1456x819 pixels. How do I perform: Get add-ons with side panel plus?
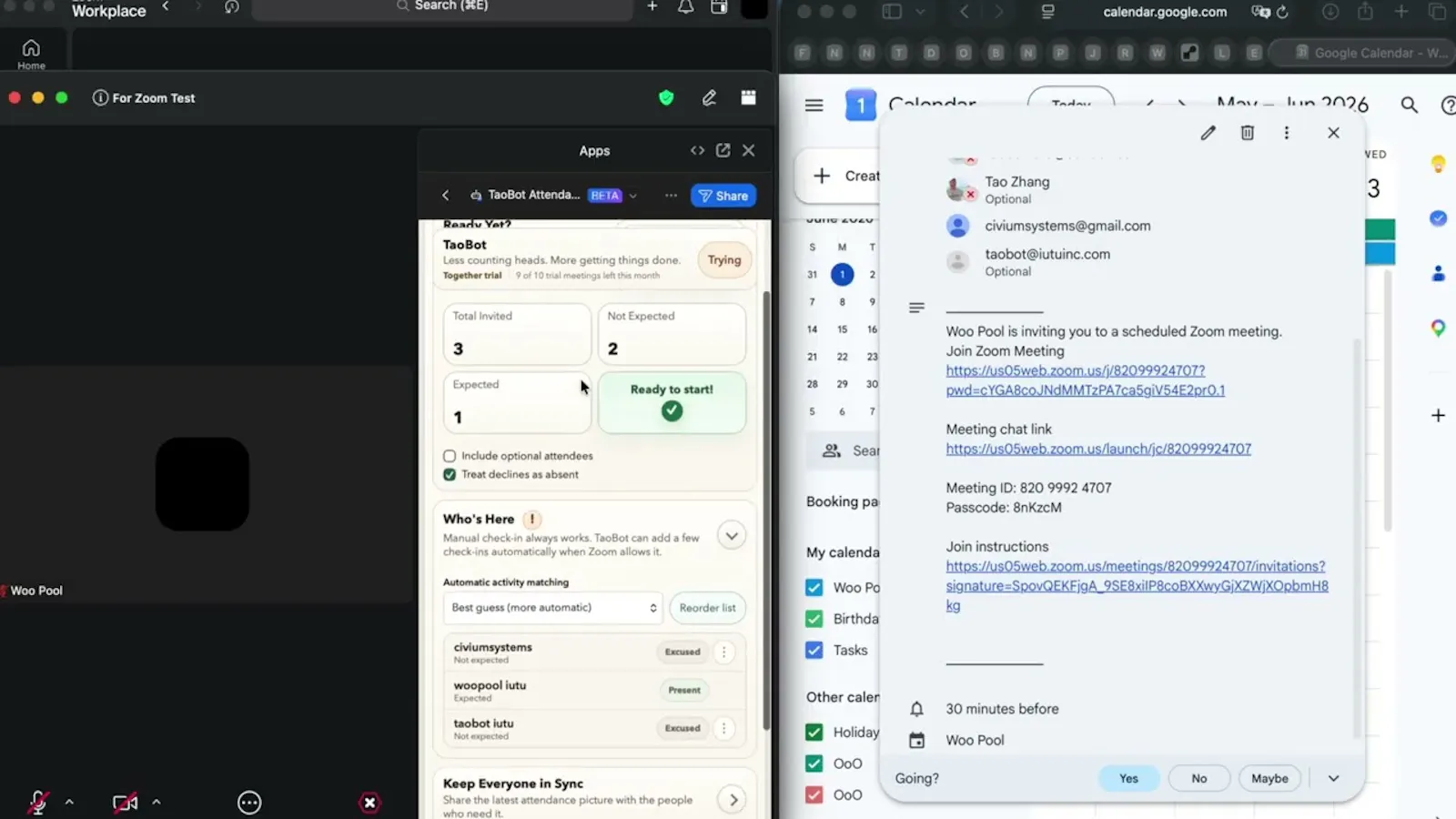click(1438, 415)
